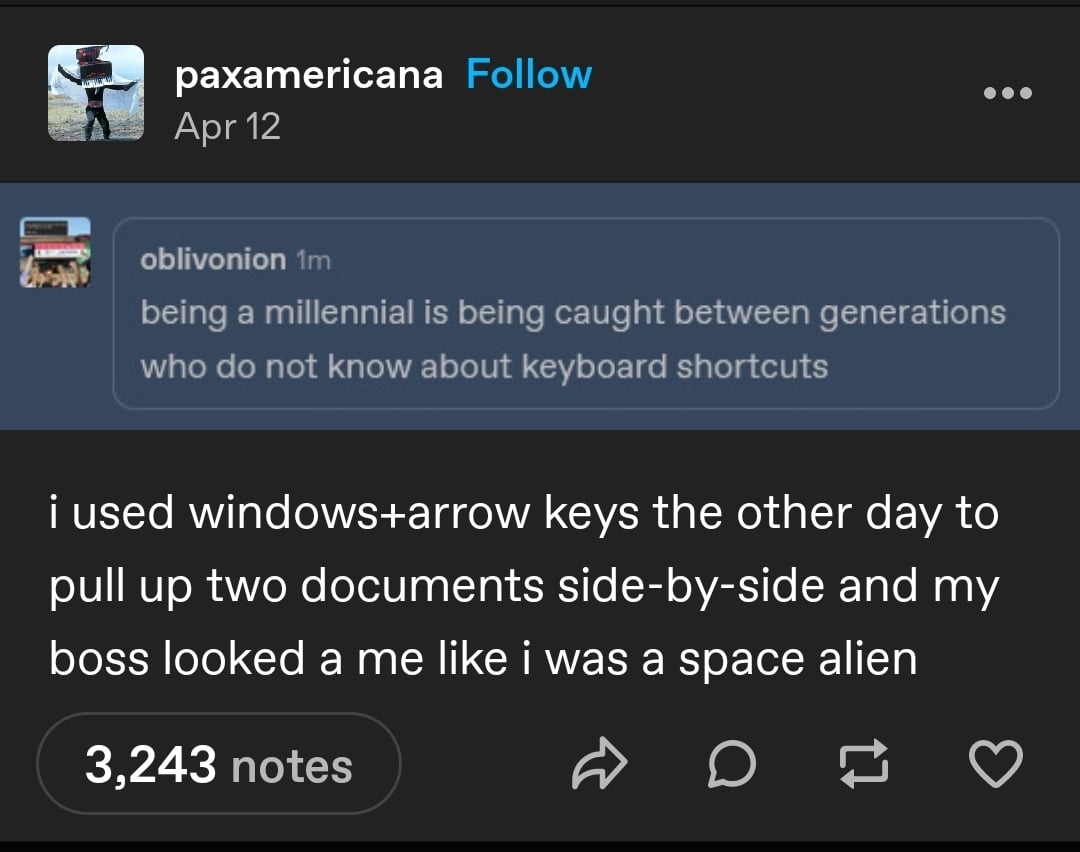Open paxamericana's avatar image
Viewport: 1080px width, 852px height.
click(96, 93)
